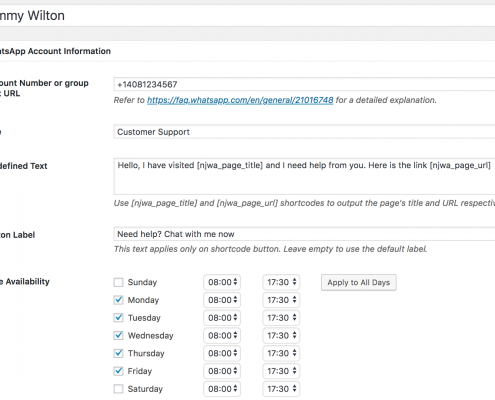Viewport: 495px width, 400px height.
Task: Open Sunday end time 17:30 dropdown
Action: (x=281, y=282)
